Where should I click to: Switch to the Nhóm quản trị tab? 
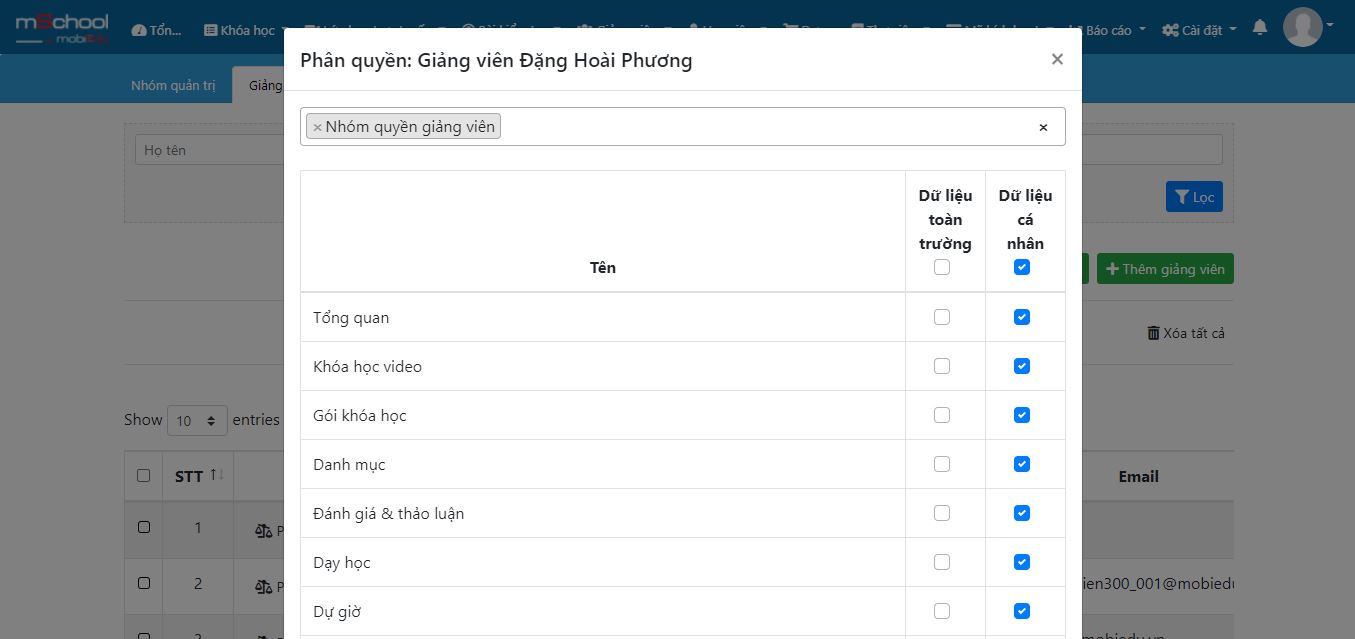(x=173, y=85)
